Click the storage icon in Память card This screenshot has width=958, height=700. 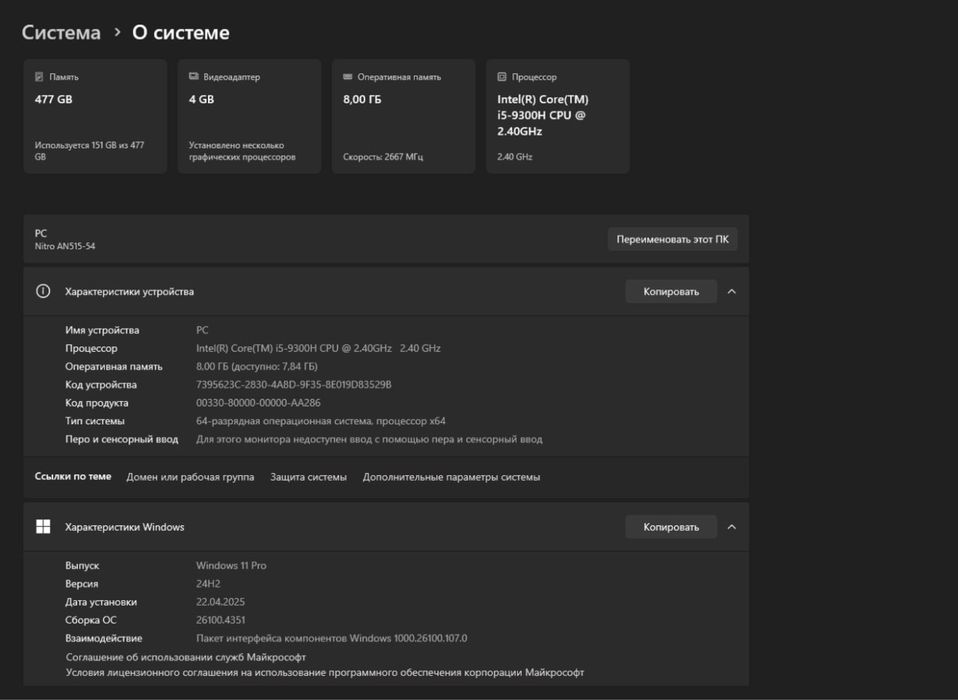point(39,77)
